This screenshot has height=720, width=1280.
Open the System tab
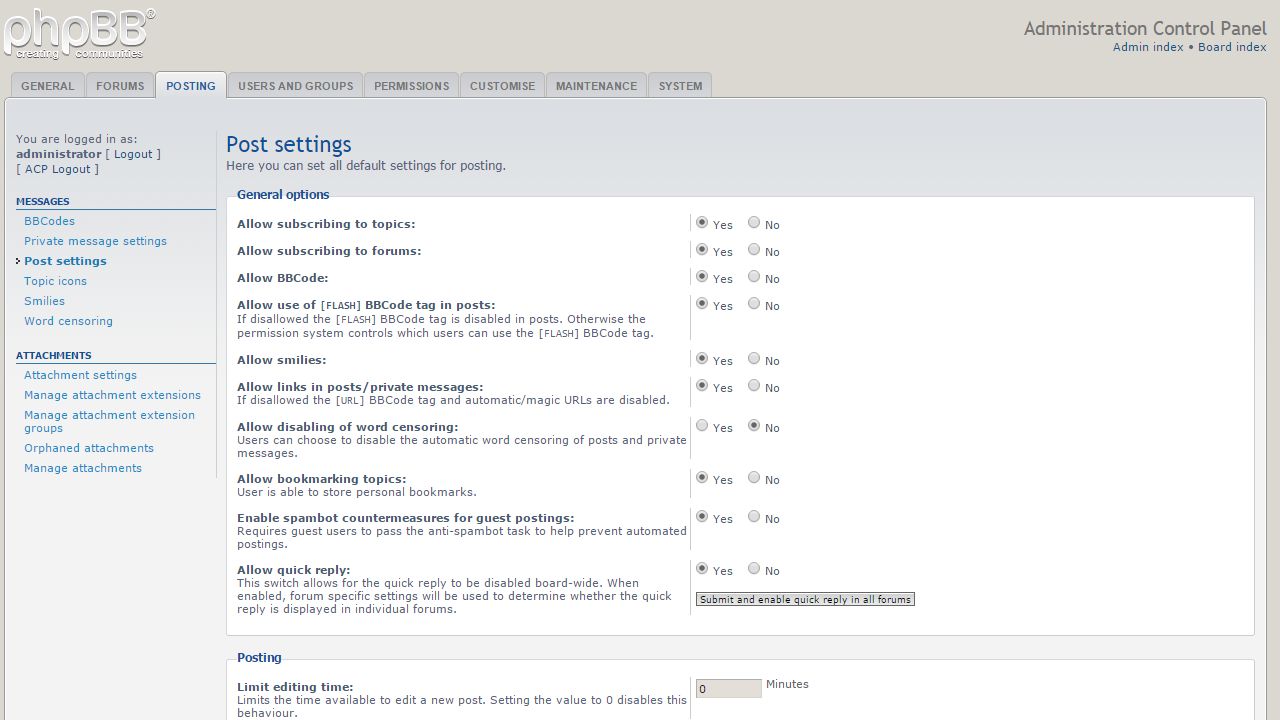[x=680, y=86]
